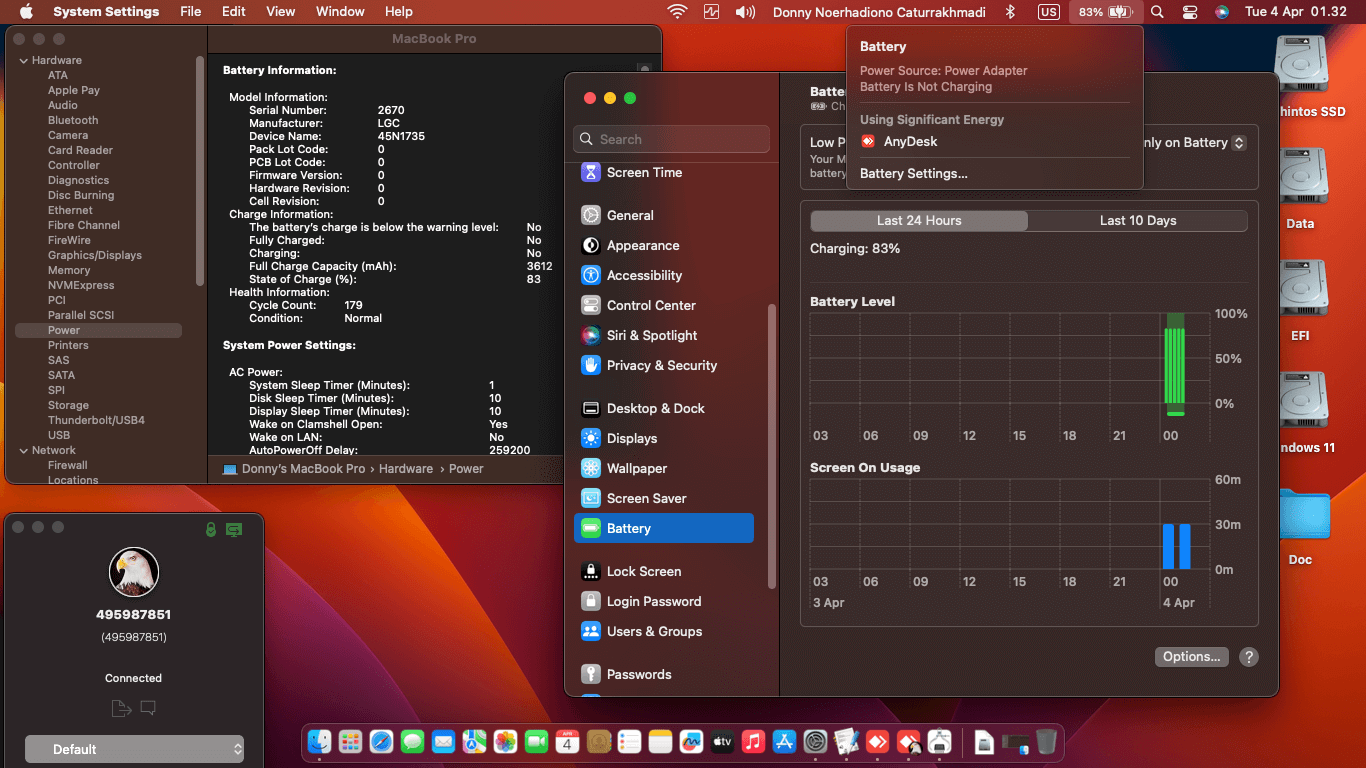Open the View menu
Image resolution: width=1366 pixels, height=768 pixels.
coord(281,12)
